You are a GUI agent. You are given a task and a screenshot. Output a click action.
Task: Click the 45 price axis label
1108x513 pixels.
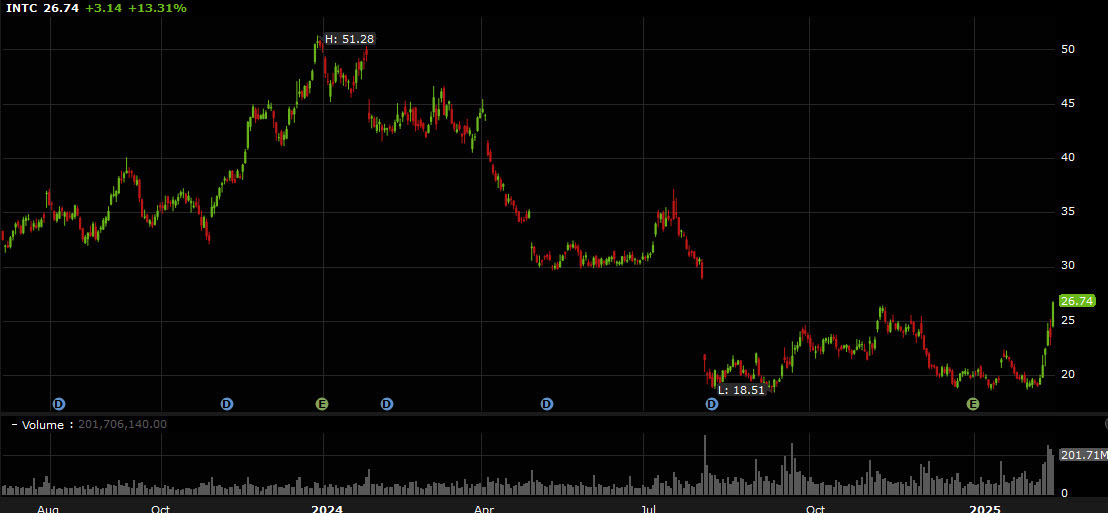tap(1068, 104)
